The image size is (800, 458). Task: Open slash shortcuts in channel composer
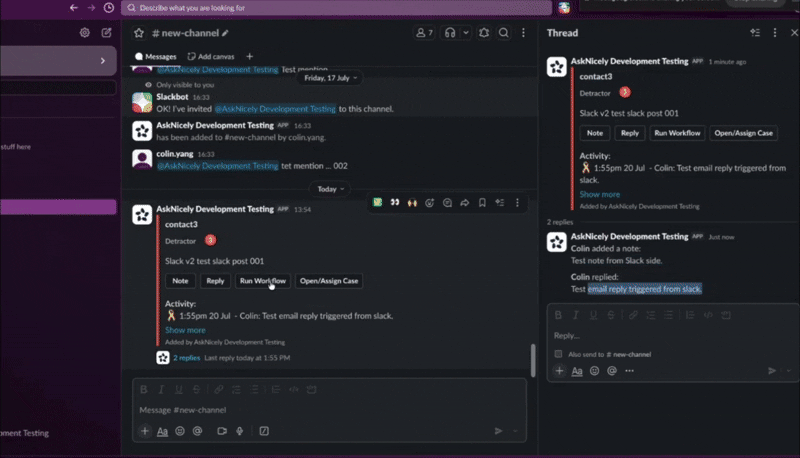[x=264, y=431]
